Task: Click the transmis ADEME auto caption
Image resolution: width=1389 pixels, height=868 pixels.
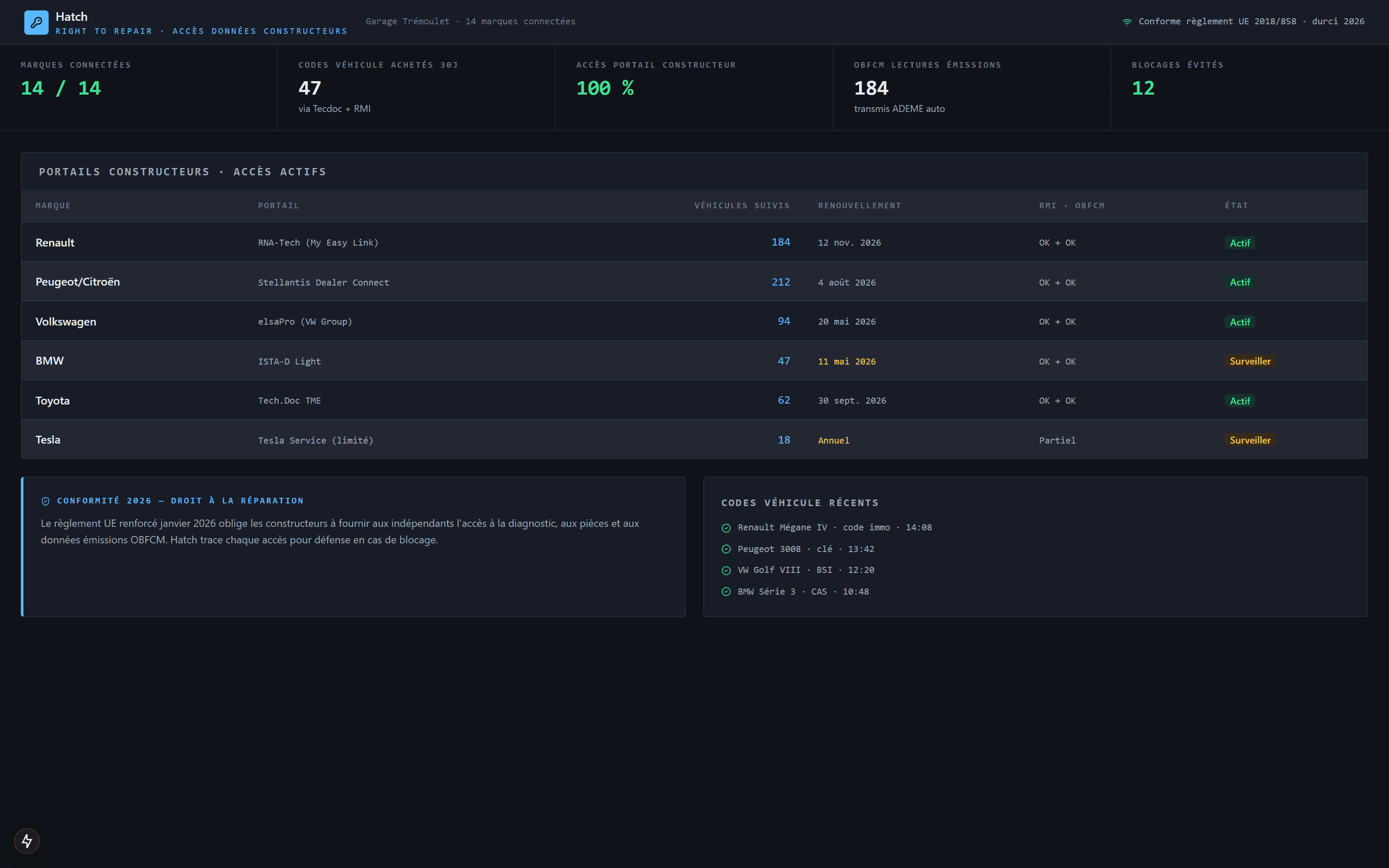Action: click(x=899, y=109)
